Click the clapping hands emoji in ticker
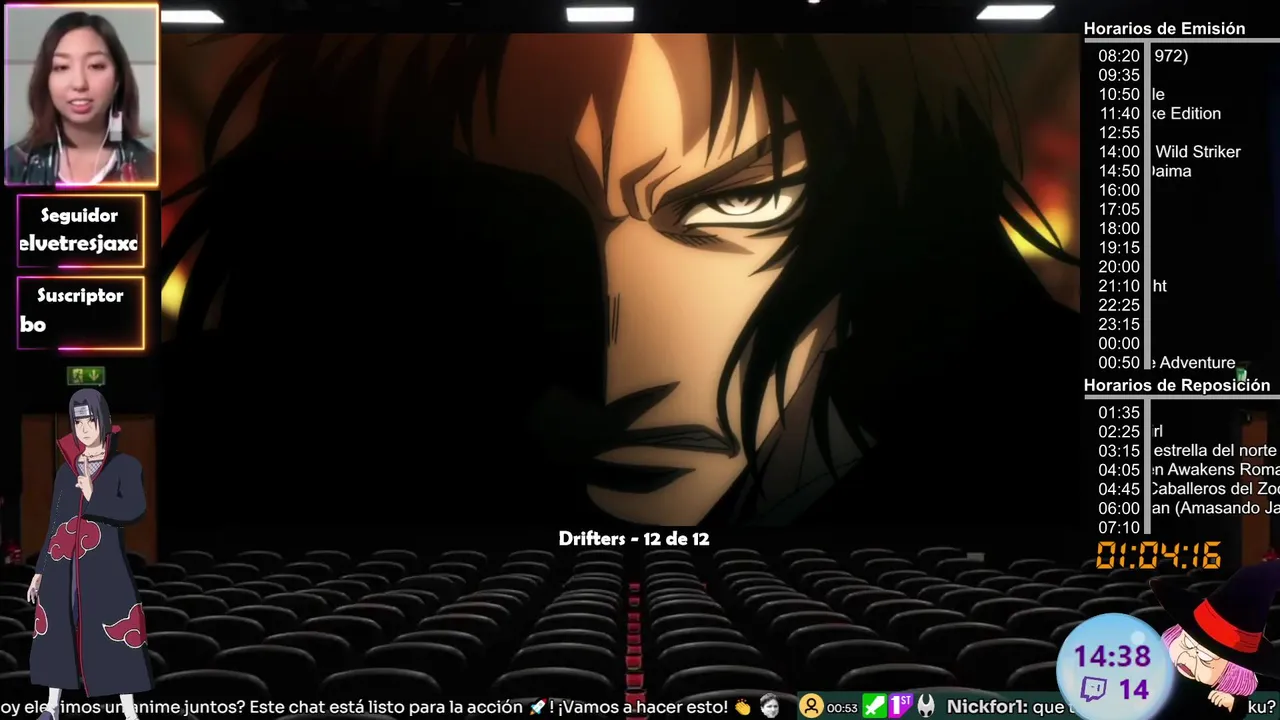Screen dimensions: 1280x720 click(742, 707)
